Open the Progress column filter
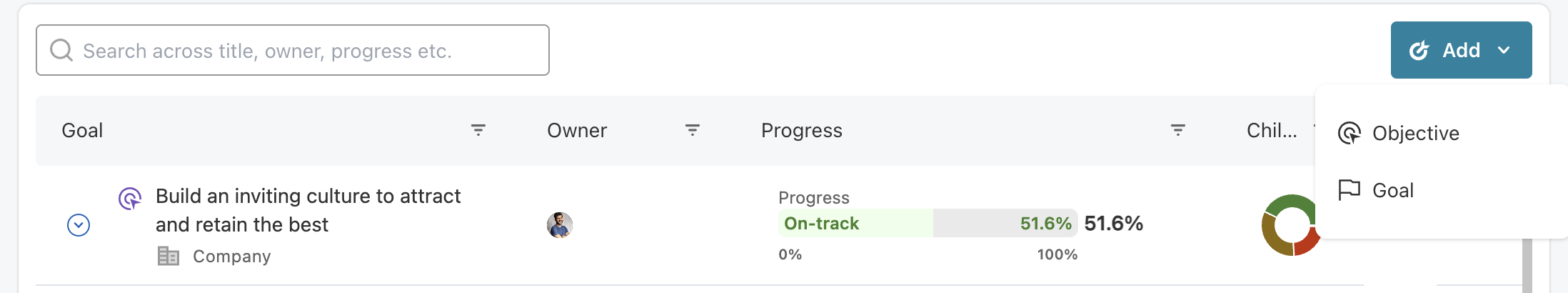This screenshot has height=293, width=1568. click(x=1177, y=130)
